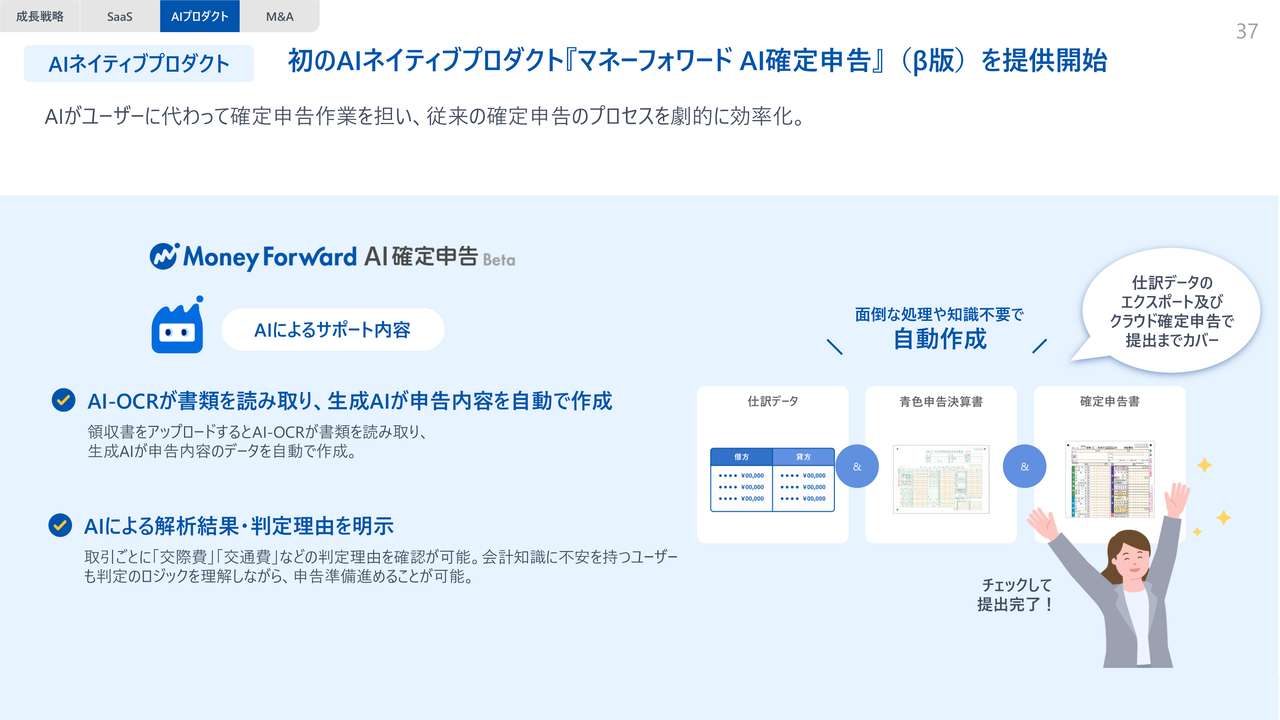Click the 借方 column header in table
The width and height of the screenshot is (1280, 720).
click(x=741, y=457)
